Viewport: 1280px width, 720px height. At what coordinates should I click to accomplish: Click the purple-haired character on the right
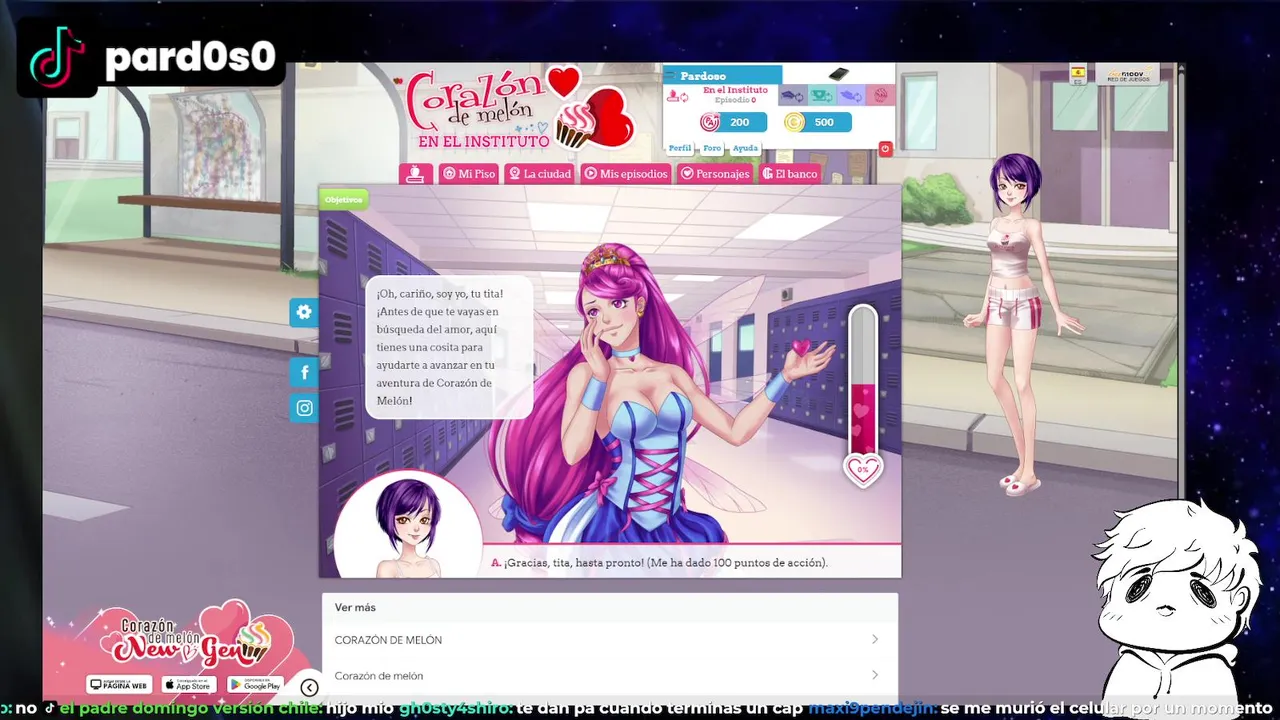pos(1022,325)
